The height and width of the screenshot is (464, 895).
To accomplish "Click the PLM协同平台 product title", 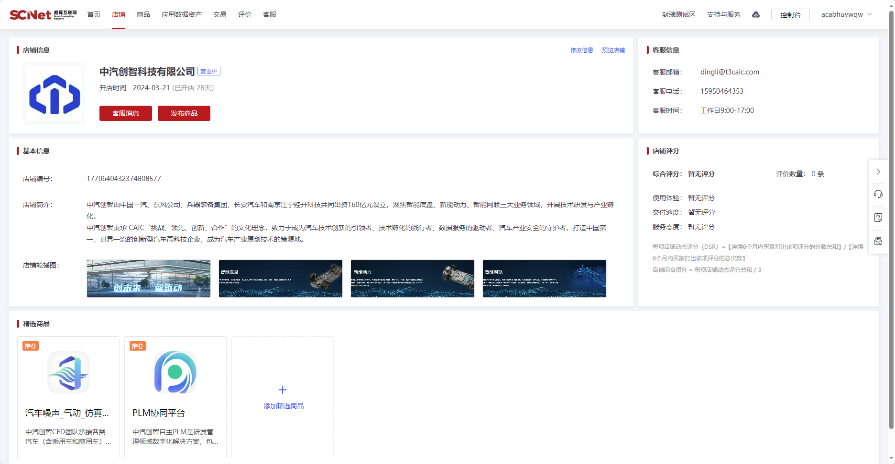I will 159,413.
